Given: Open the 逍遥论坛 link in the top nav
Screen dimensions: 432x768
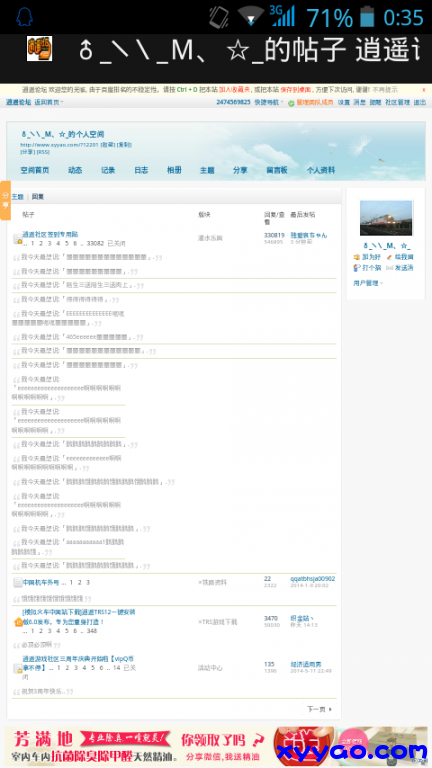Looking at the screenshot, I should click(19, 102).
